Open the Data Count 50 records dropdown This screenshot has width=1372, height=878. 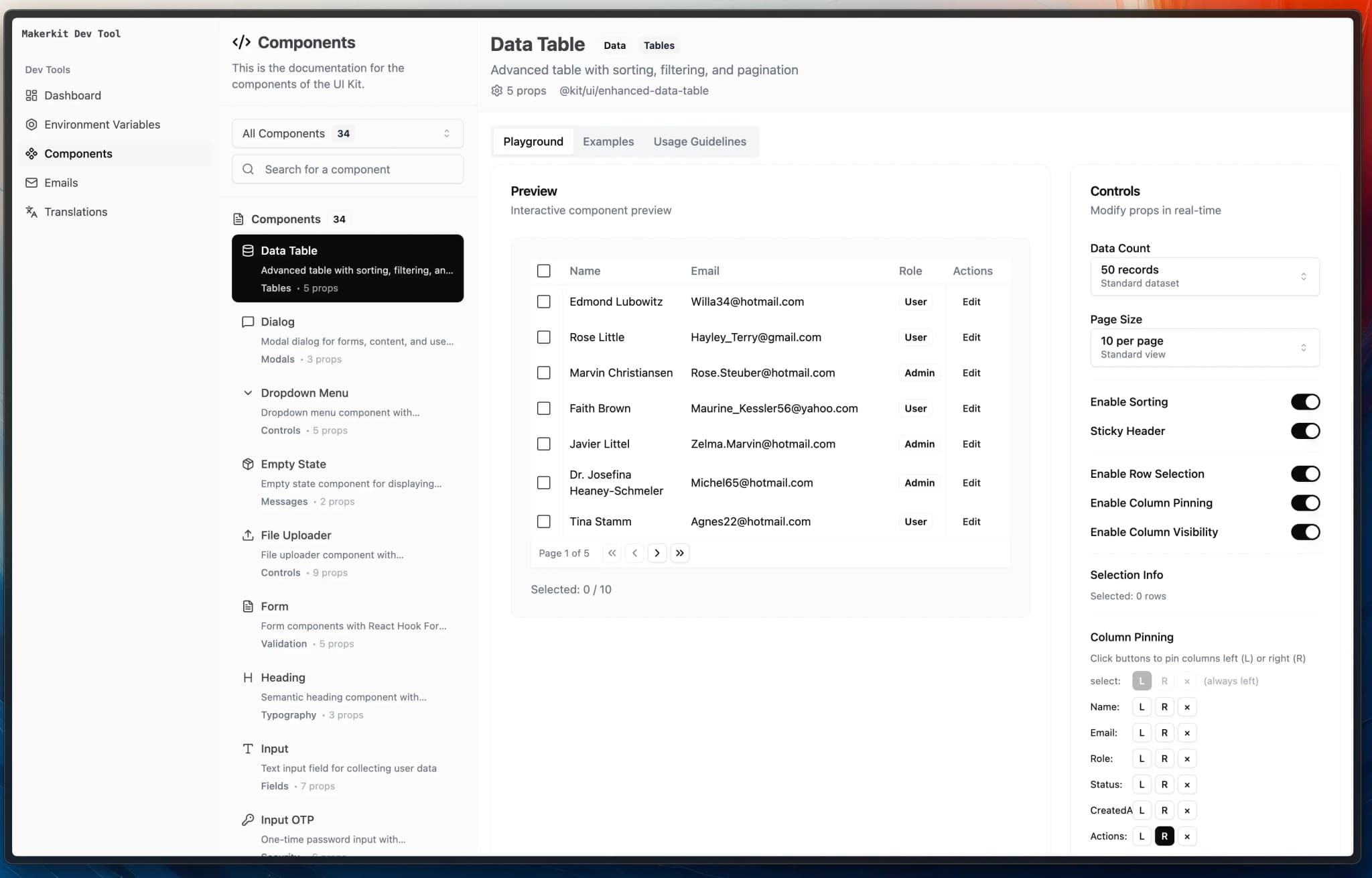click(x=1204, y=276)
